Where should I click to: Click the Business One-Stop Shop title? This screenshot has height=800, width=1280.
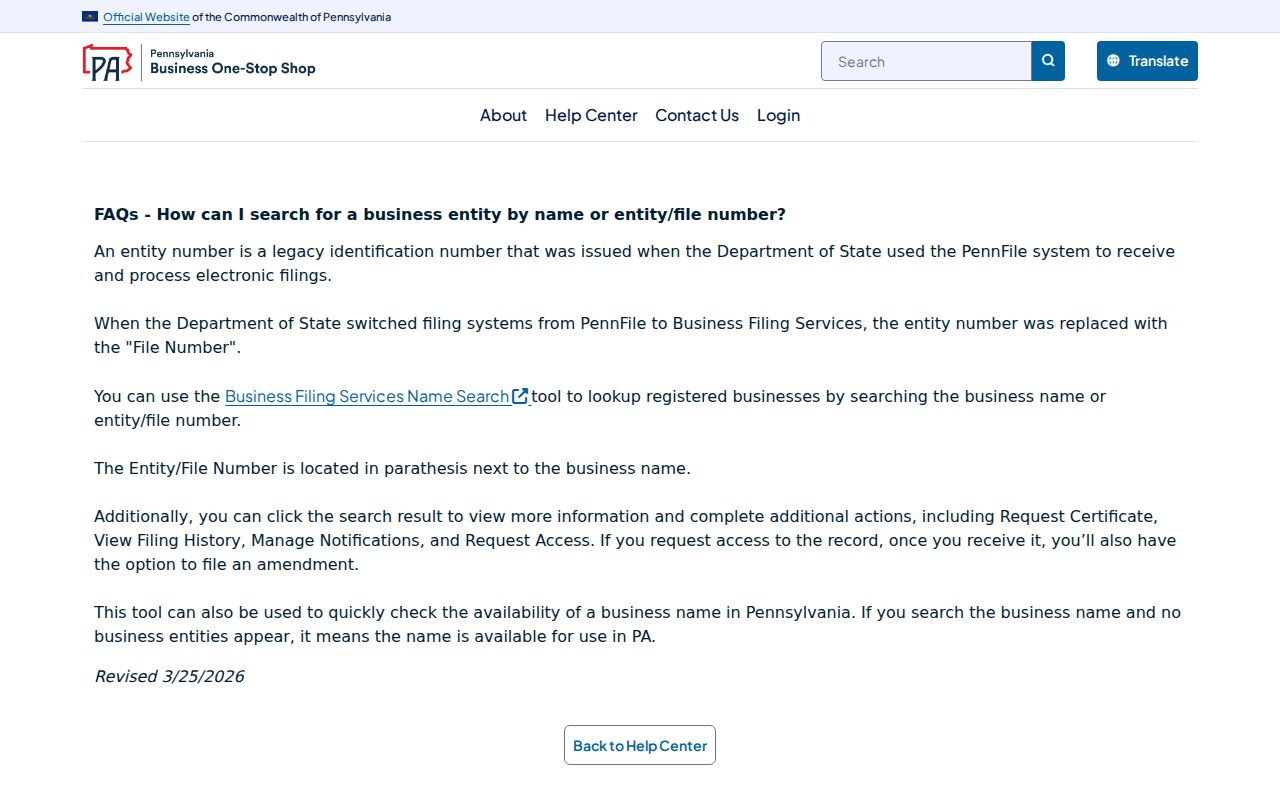[233, 68]
